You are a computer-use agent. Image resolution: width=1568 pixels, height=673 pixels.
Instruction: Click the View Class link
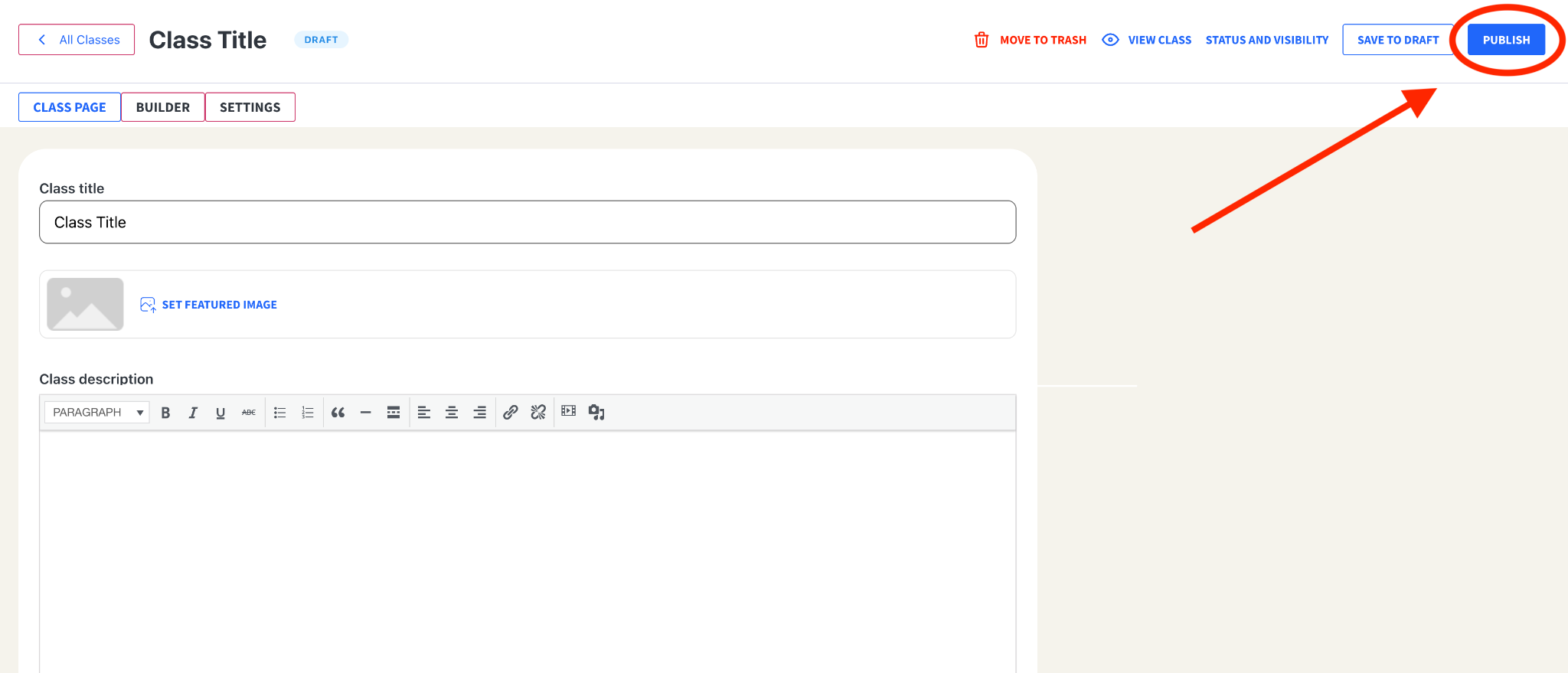pos(1160,40)
